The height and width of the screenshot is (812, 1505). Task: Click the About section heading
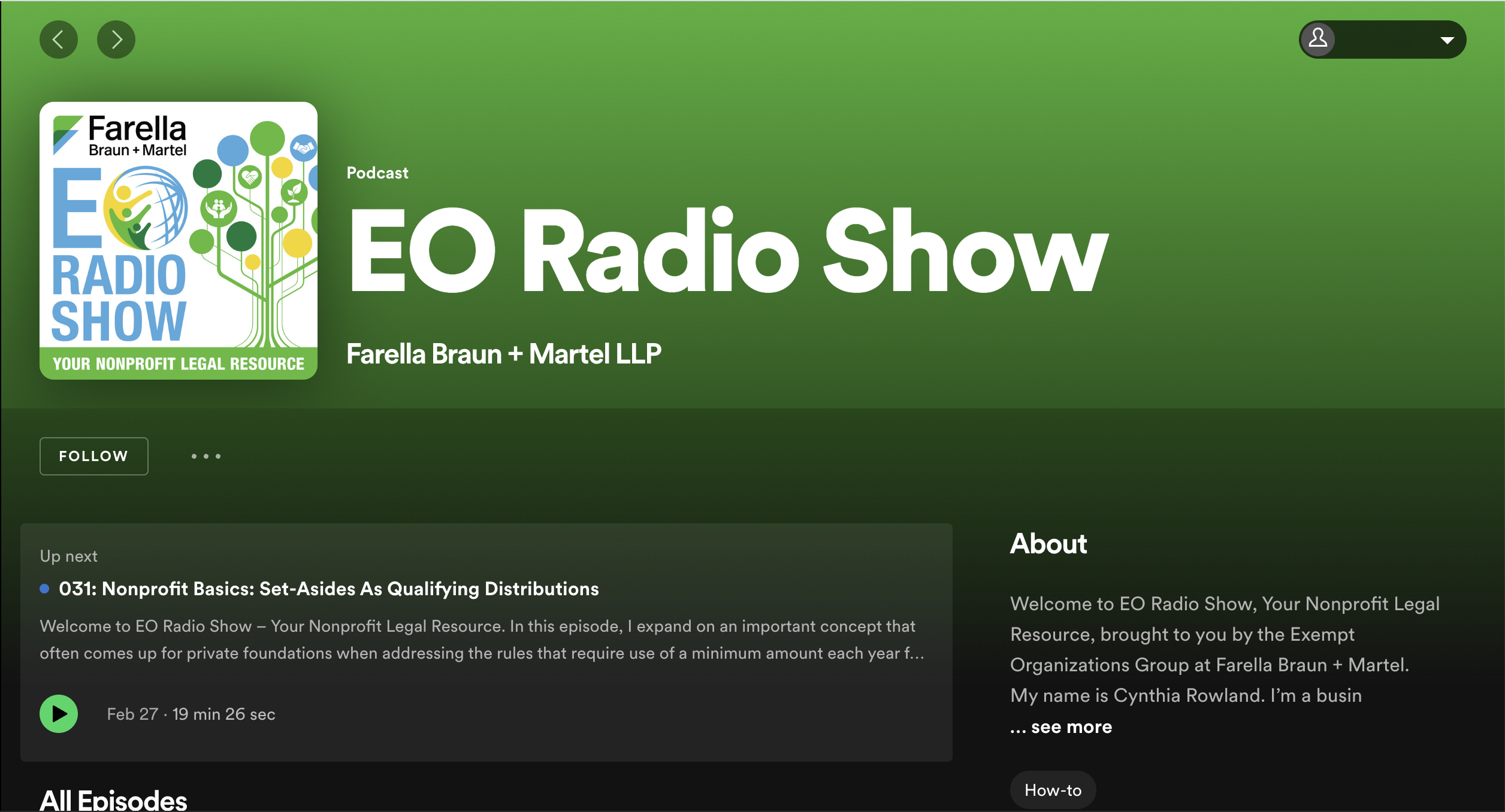point(1048,544)
